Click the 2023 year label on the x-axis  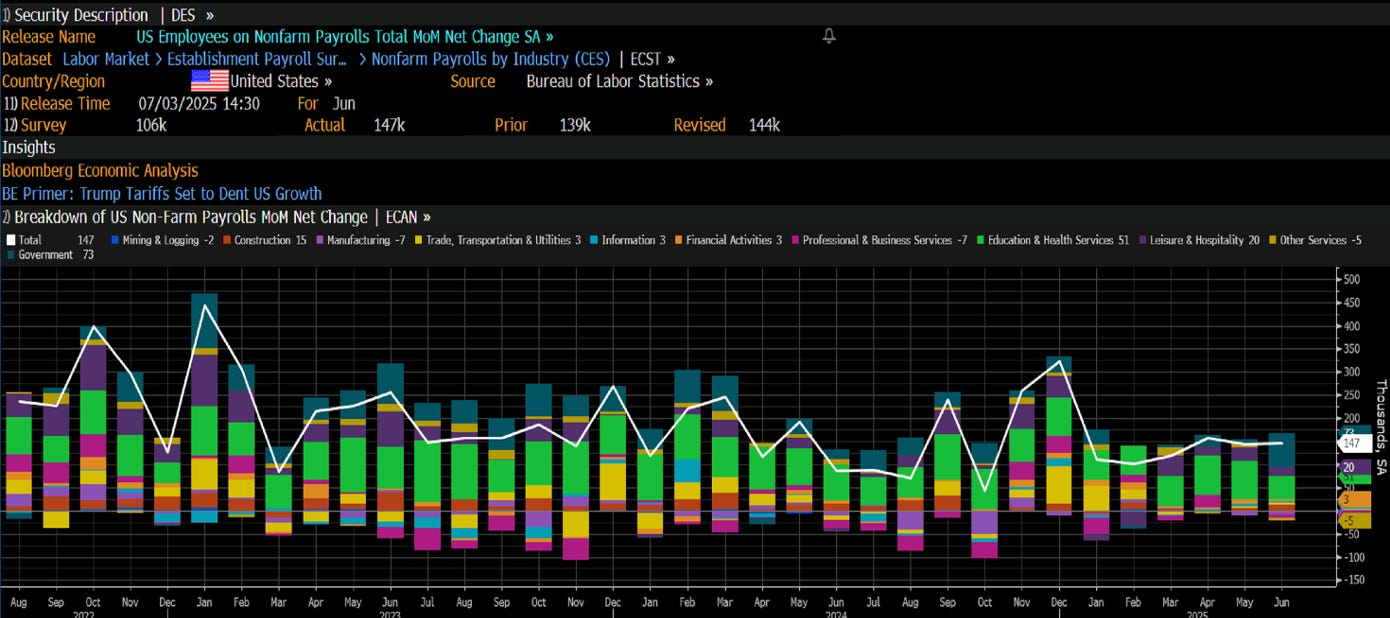pos(391,614)
